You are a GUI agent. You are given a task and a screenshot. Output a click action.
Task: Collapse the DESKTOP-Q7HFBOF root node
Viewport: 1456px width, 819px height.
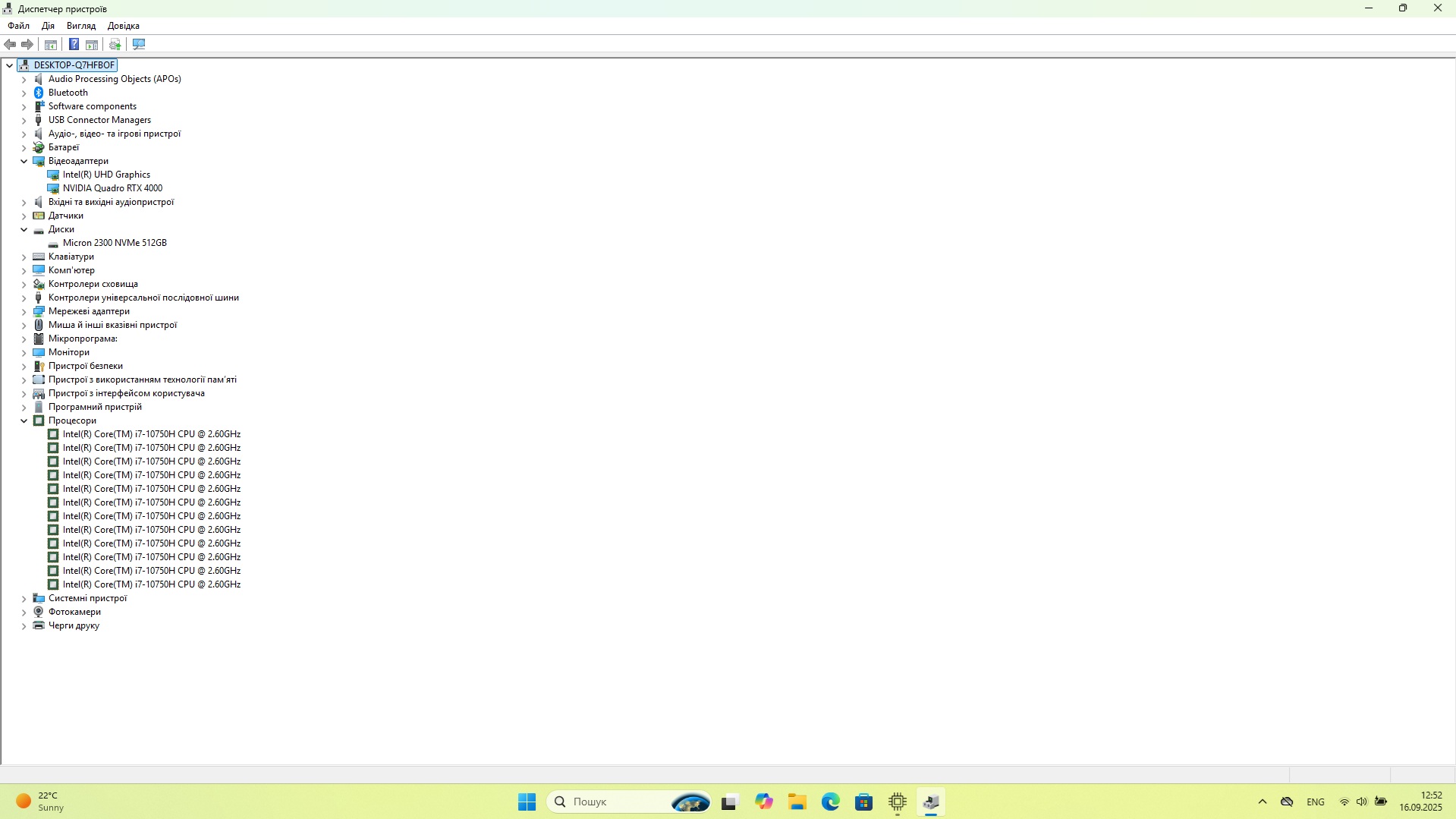tap(9, 65)
